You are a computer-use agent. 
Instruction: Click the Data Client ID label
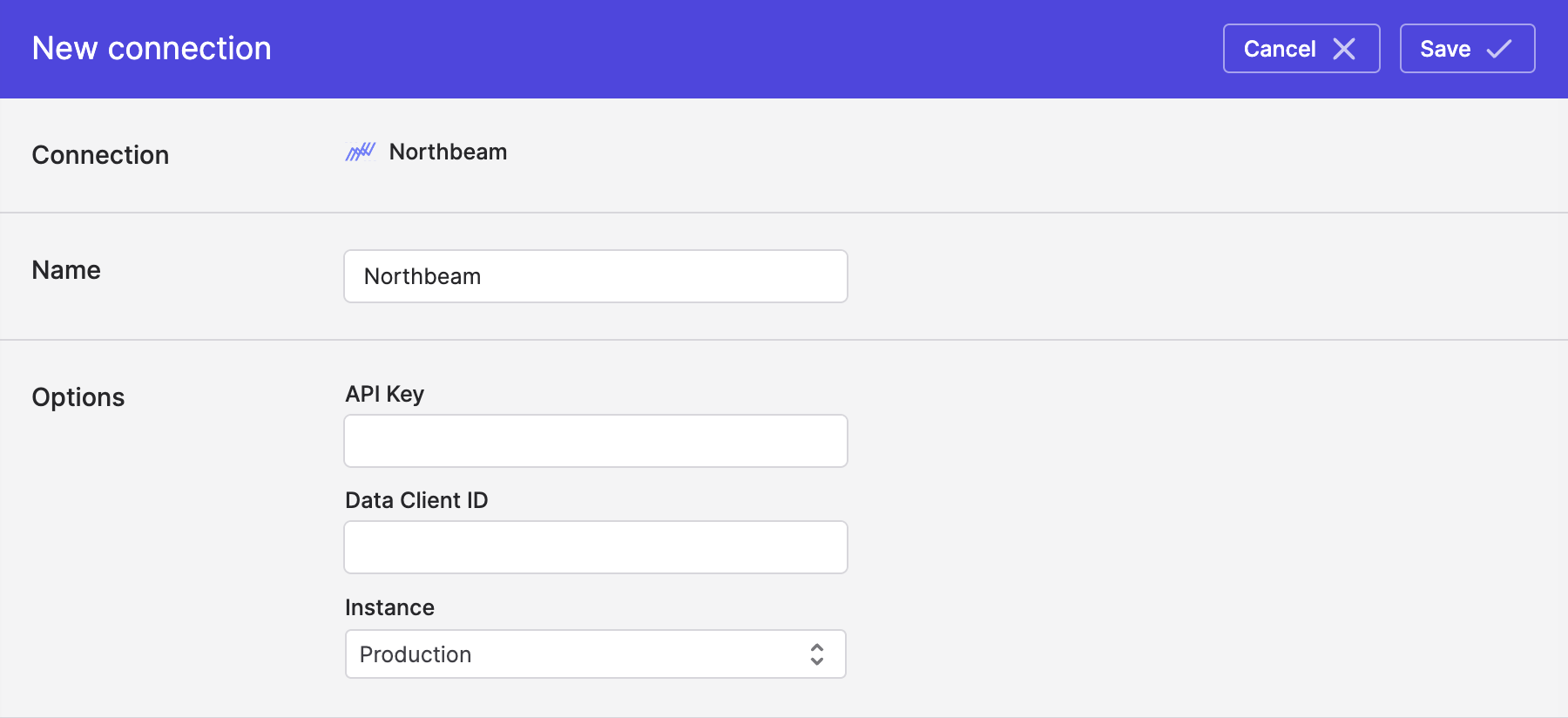tap(416, 500)
